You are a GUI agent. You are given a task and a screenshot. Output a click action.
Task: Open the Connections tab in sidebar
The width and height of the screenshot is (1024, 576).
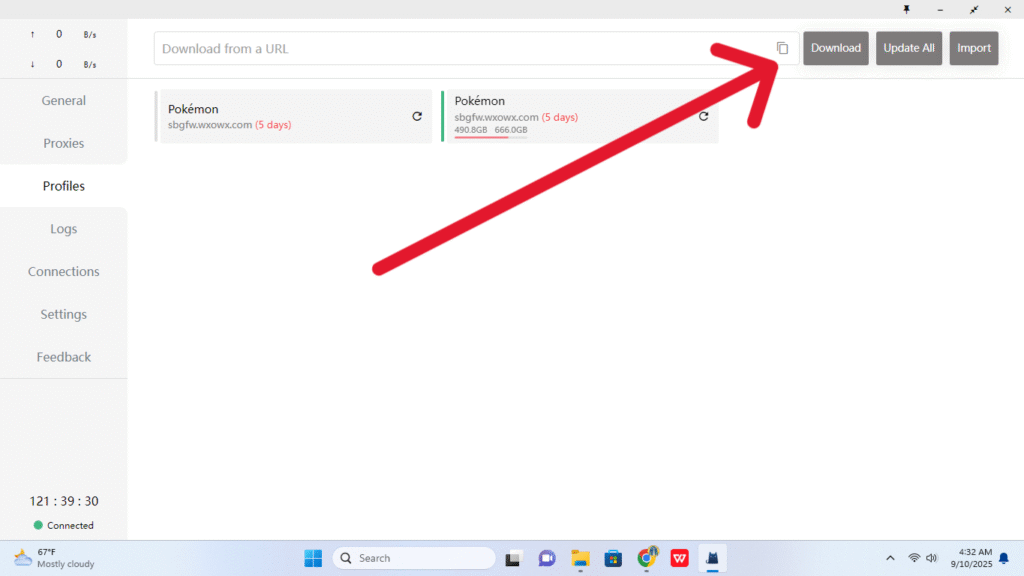click(63, 271)
